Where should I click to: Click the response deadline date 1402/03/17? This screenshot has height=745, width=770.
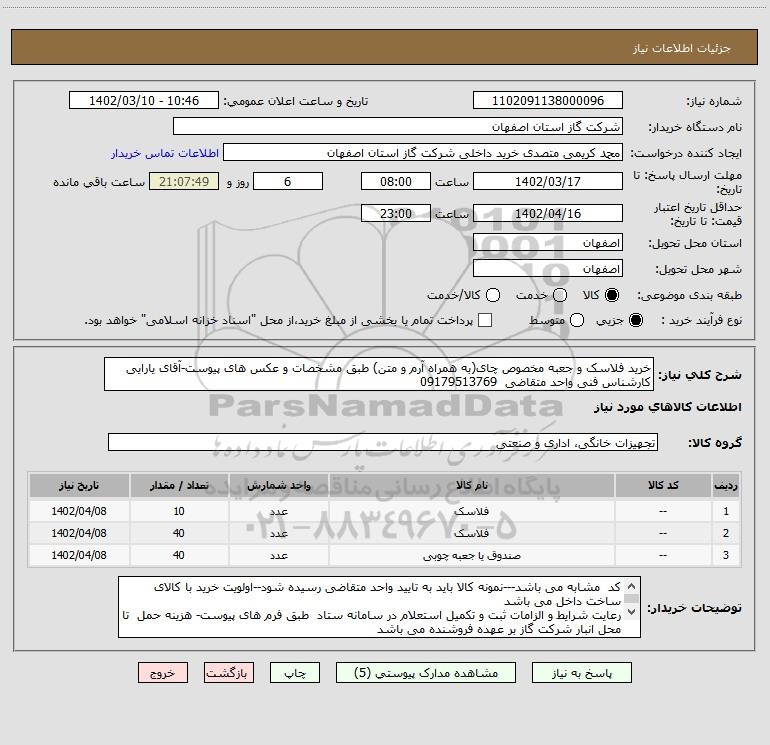click(548, 182)
